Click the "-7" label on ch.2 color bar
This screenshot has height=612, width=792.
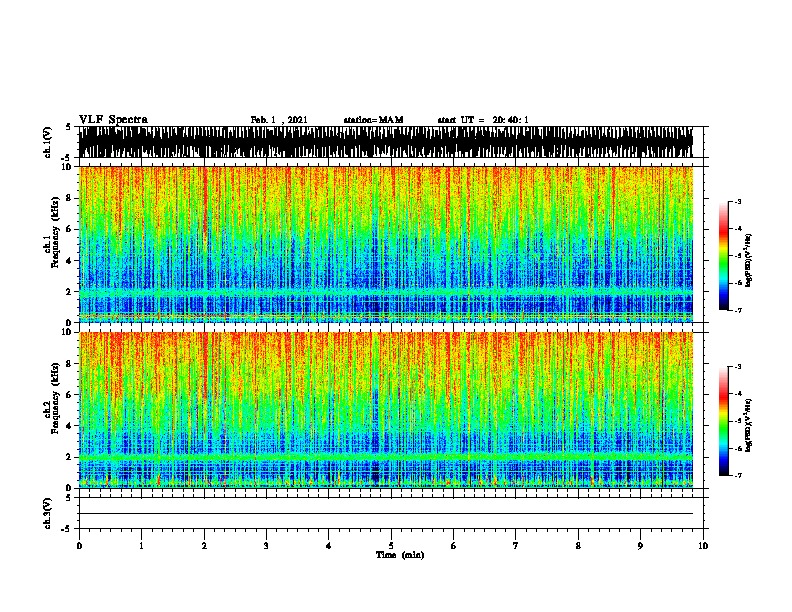(x=738, y=475)
